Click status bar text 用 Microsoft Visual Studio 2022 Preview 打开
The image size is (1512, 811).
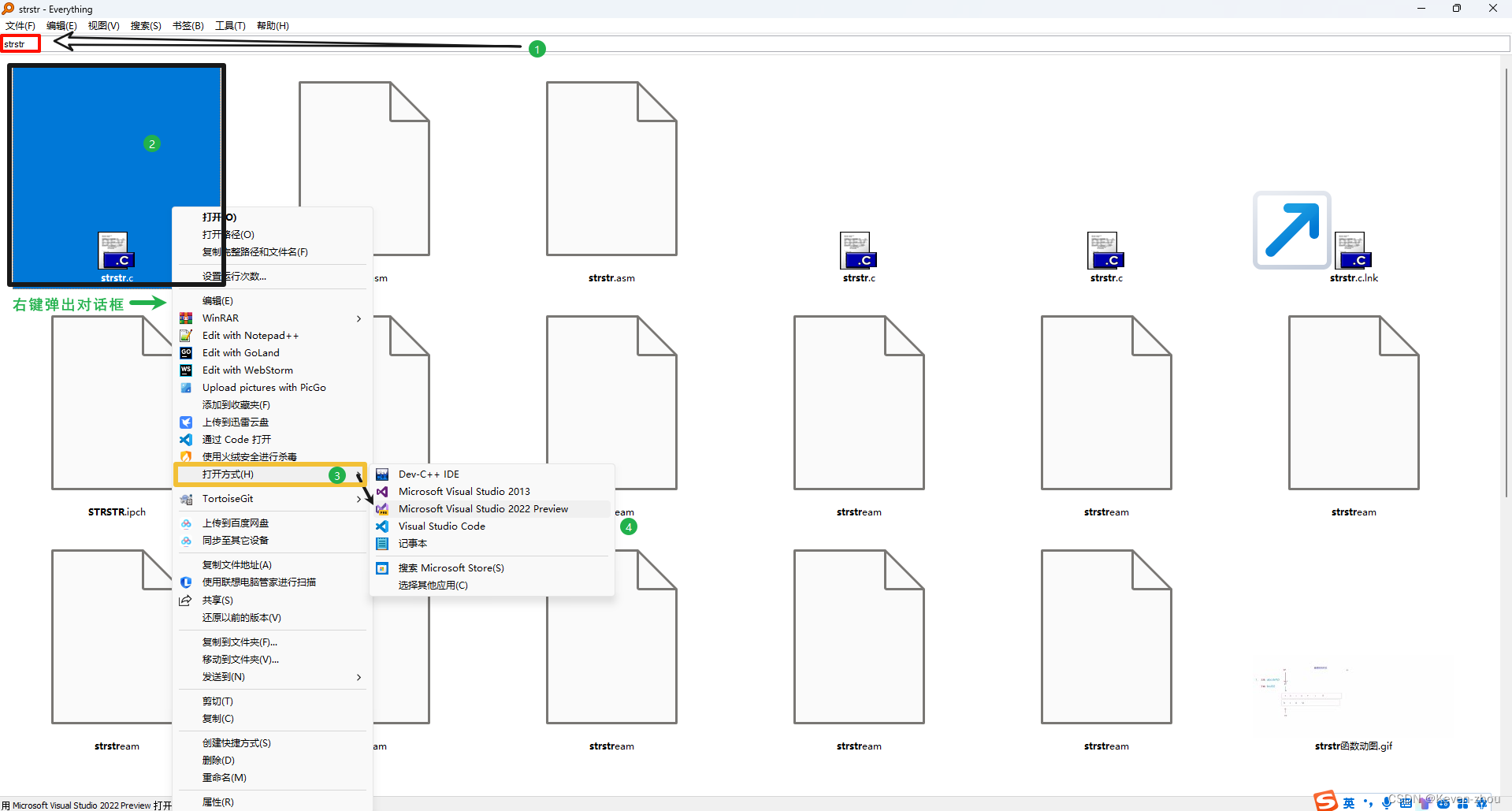[x=87, y=805]
